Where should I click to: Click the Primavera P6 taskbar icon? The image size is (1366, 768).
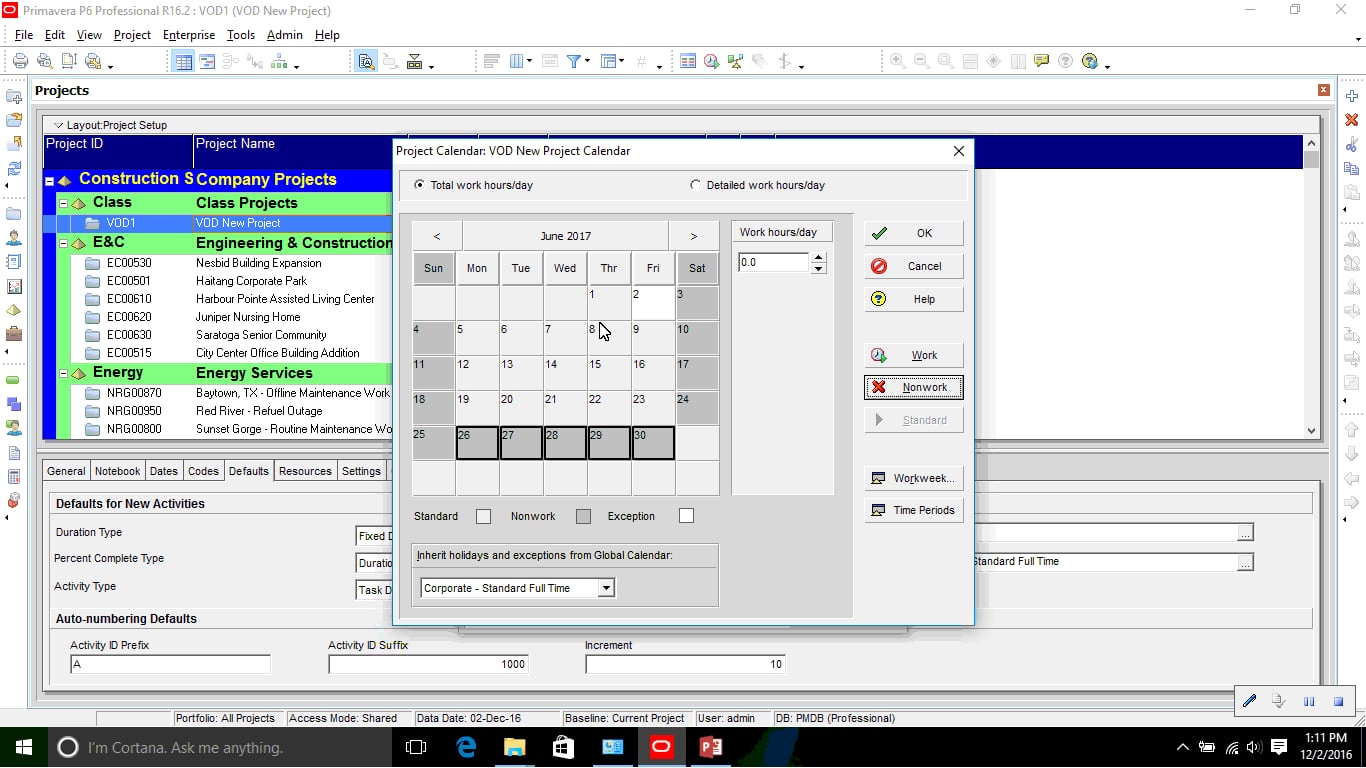pos(661,747)
